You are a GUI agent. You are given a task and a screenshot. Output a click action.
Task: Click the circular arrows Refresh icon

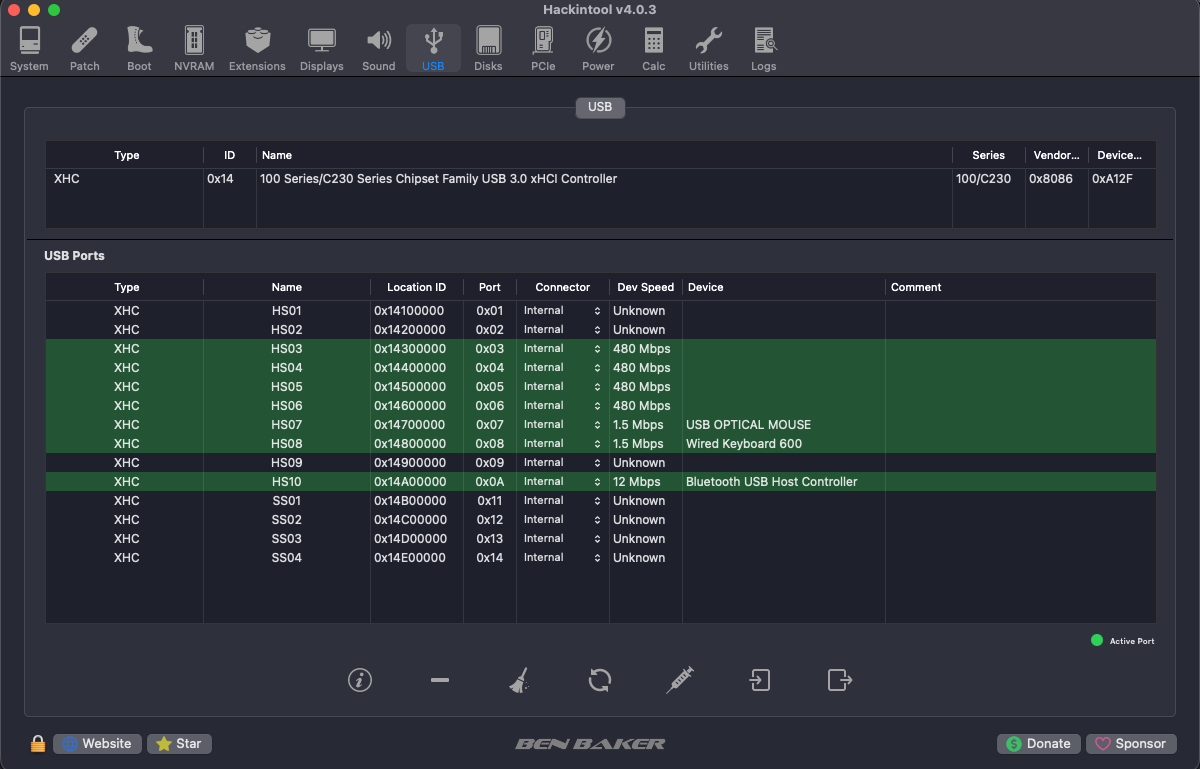pyautogui.click(x=600, y=680)
